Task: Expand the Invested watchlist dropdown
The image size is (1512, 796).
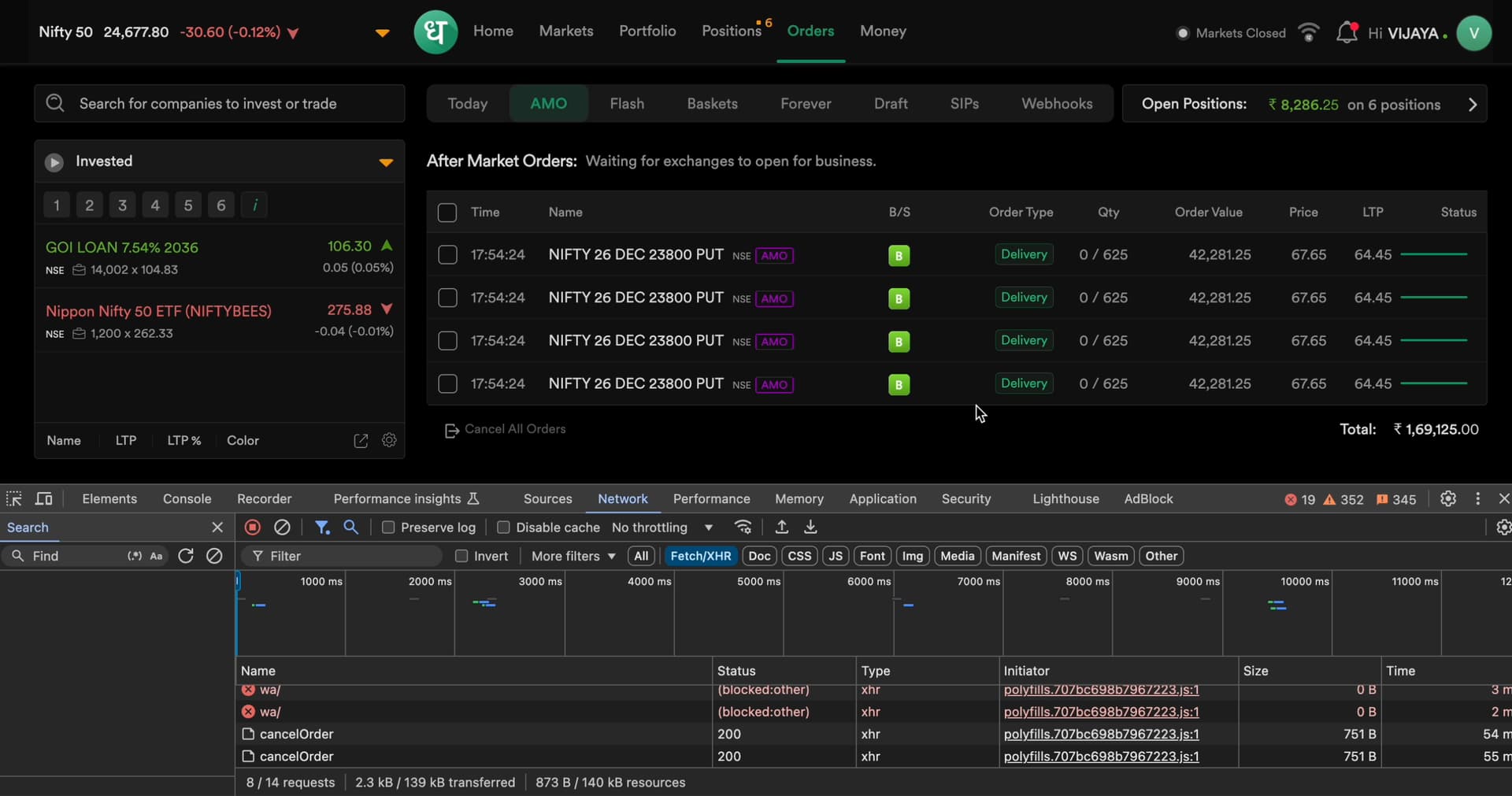Action: point(386,162)
